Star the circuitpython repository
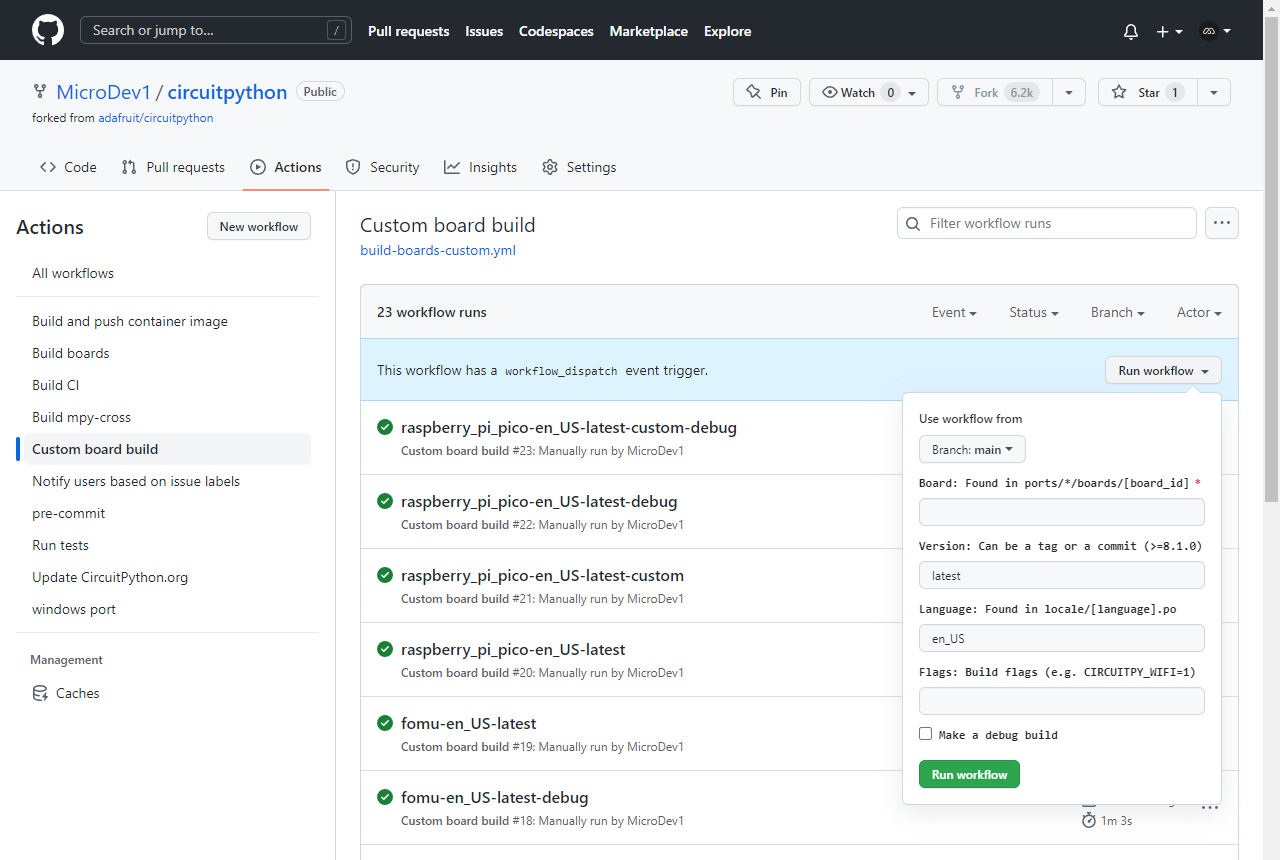Screen dimensions: 1280x860 point(1147,92)
